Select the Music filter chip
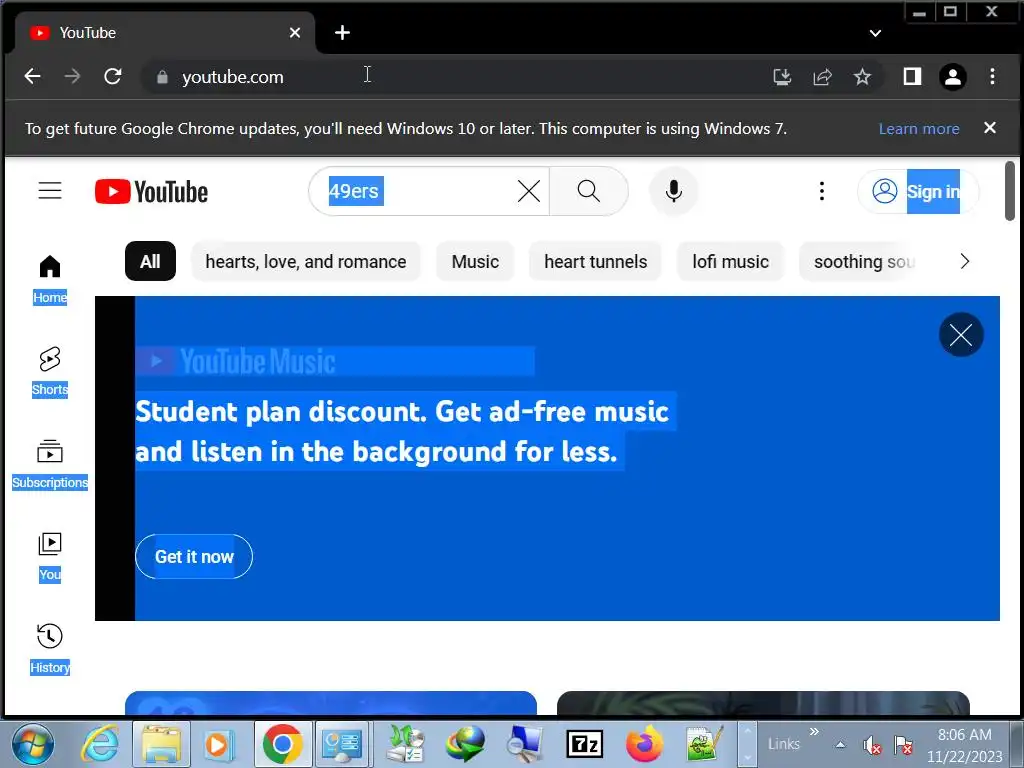The image size is (1024, 768). pos(475,261)
